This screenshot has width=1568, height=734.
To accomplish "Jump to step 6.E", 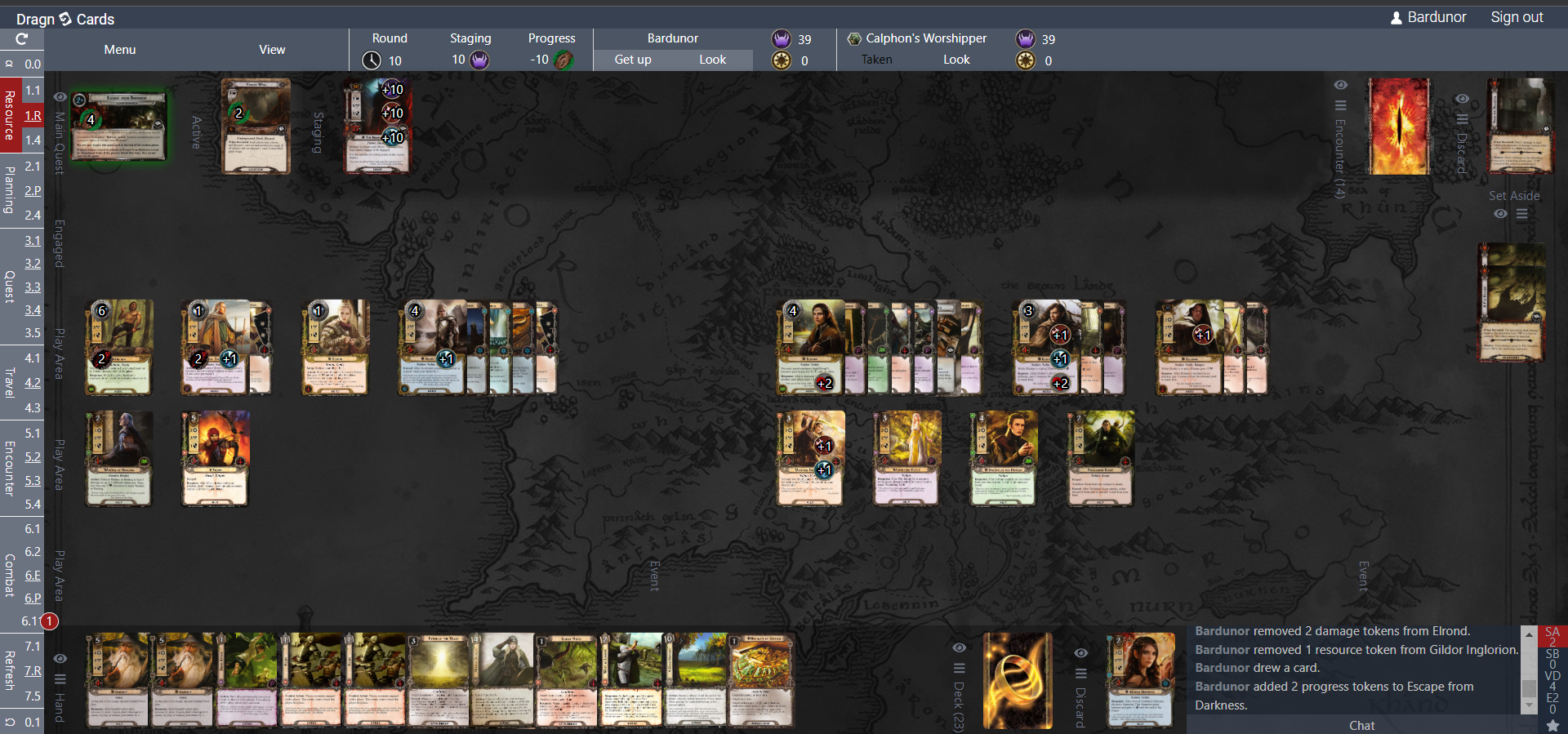I will [x=33, y=576].
